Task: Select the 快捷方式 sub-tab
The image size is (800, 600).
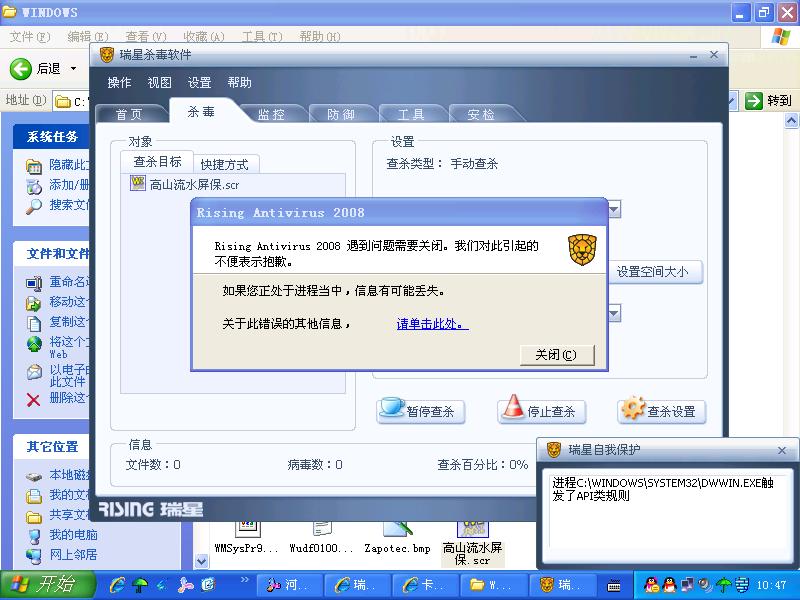Action: 224,164
